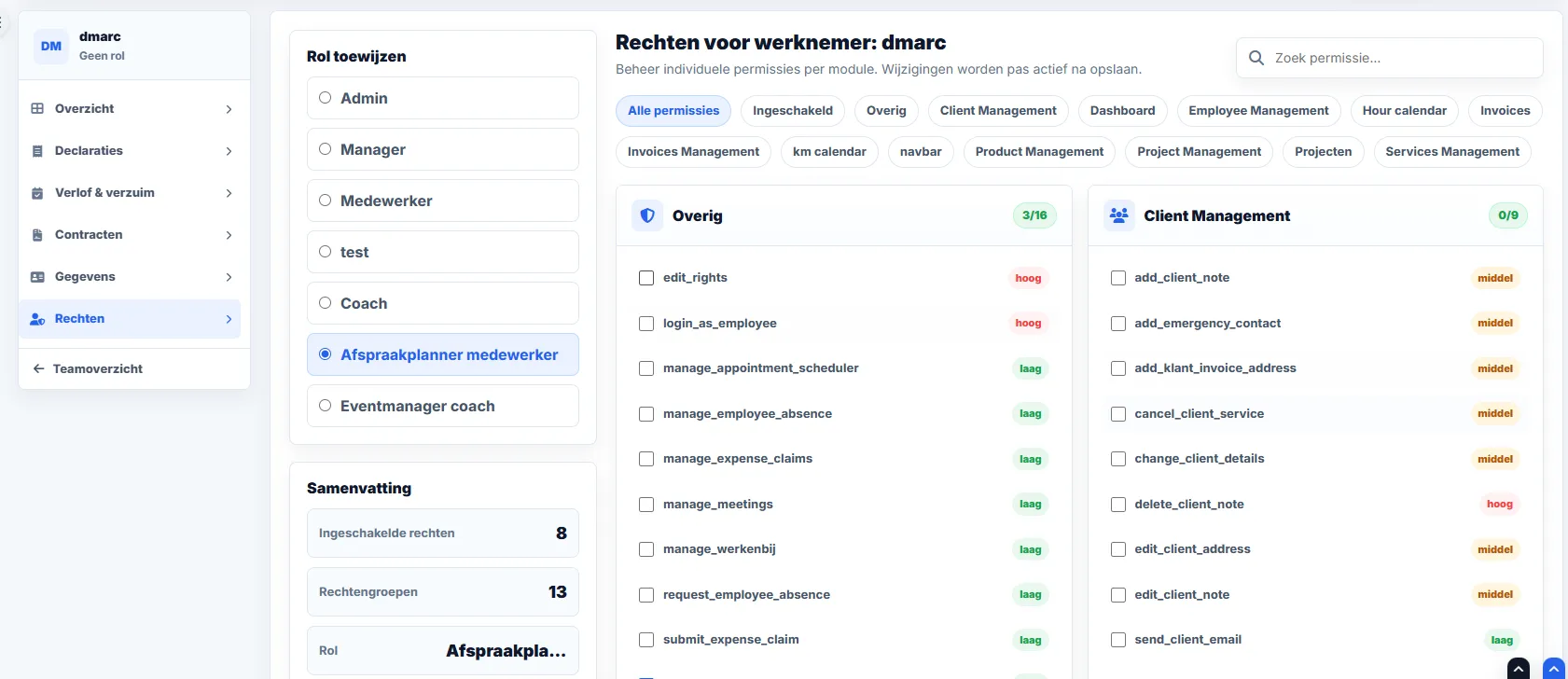Expand the Overzicht menu chevron
The height and width of the screenshot is (679, 1568).
coord(229,109)
